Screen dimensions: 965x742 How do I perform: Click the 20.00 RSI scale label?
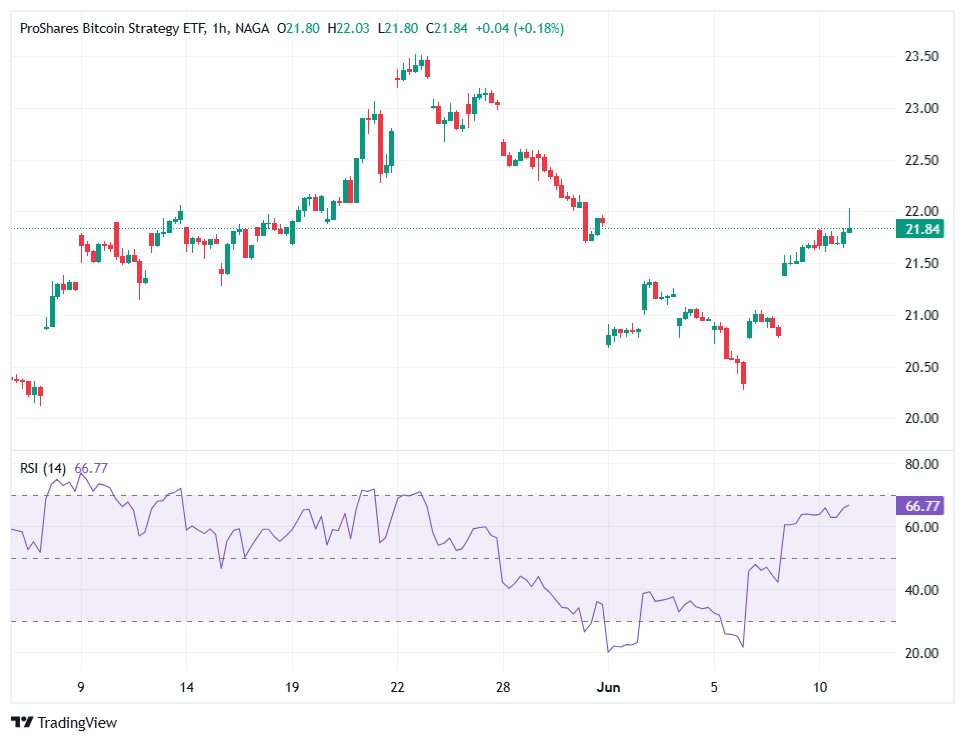pos(921,654)
